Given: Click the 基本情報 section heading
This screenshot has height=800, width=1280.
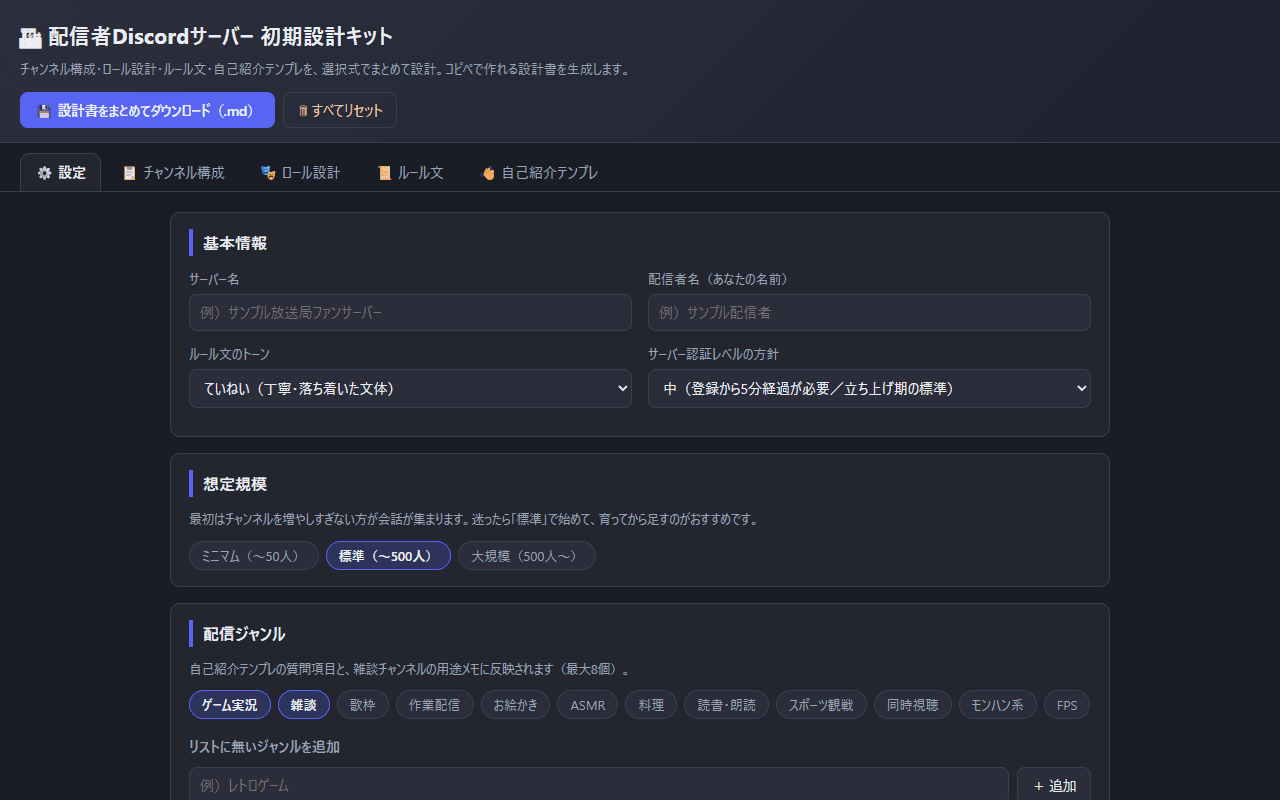Looking at the screenshot, I should 235,243.
